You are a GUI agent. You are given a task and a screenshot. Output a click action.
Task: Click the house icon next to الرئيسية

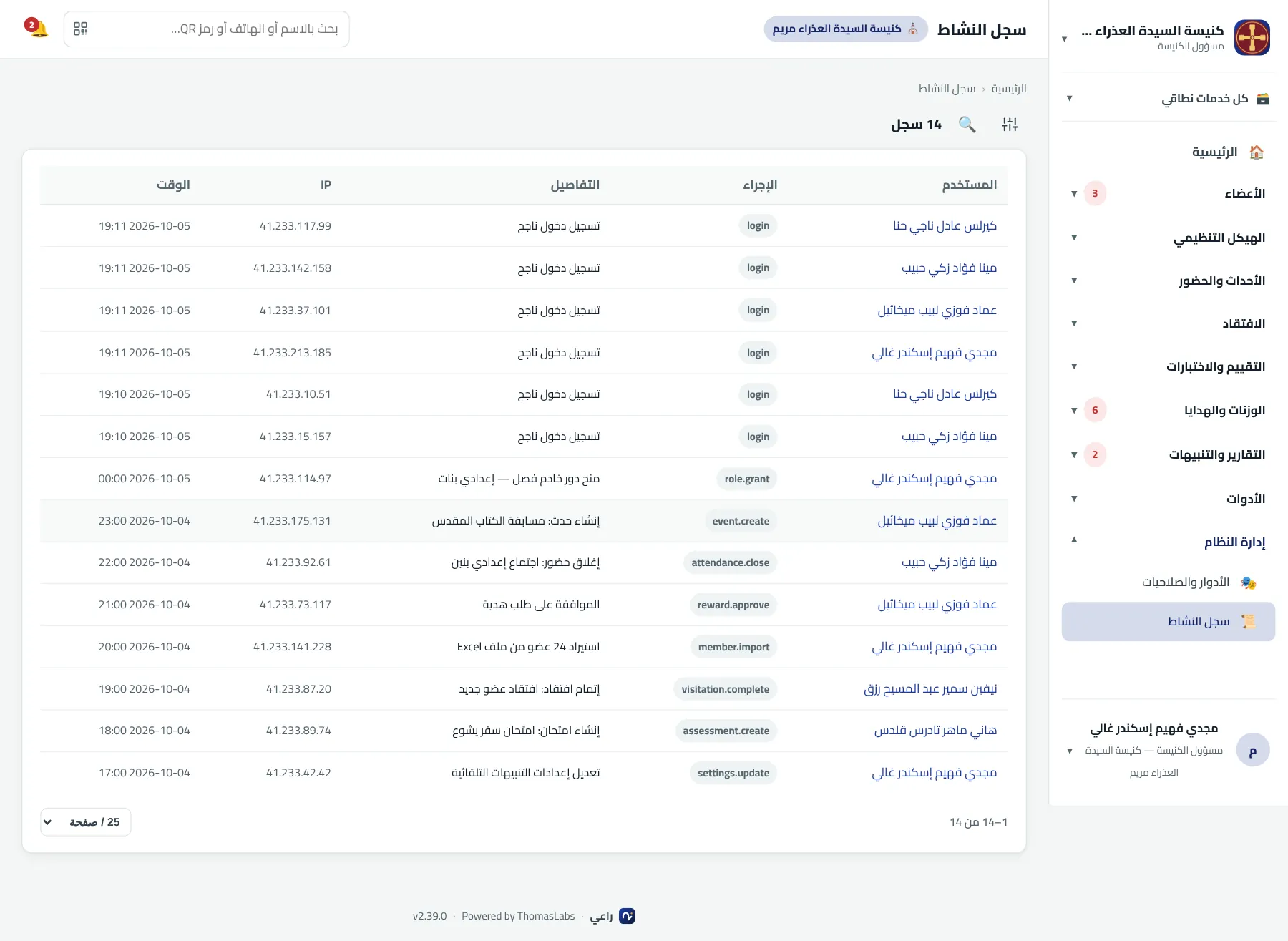click(1256, 152)
